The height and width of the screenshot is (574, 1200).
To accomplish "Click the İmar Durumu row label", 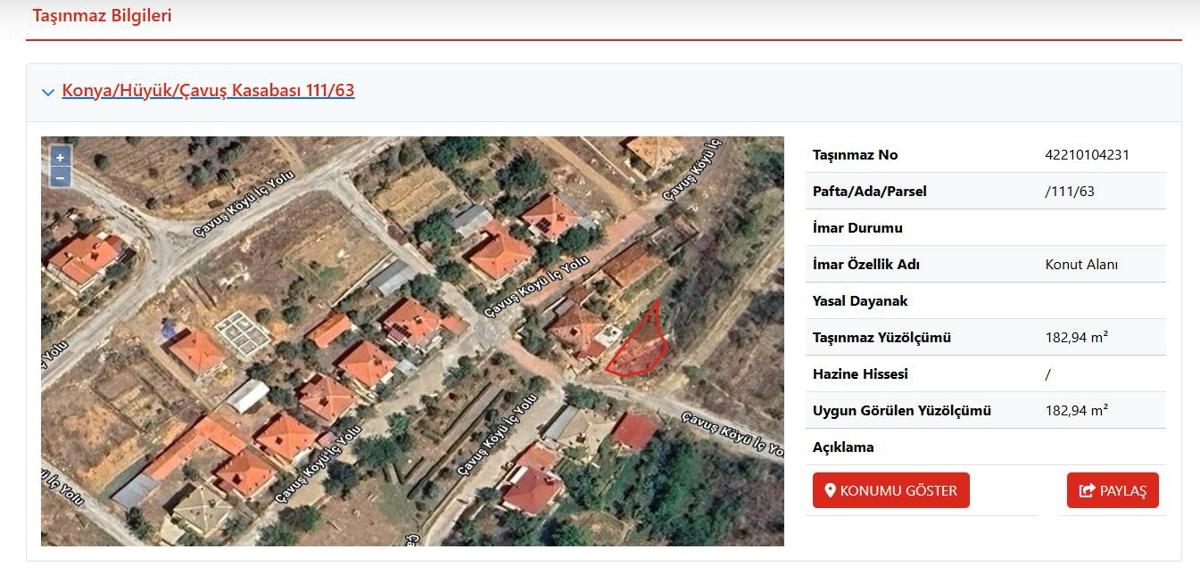I will 857,228.
